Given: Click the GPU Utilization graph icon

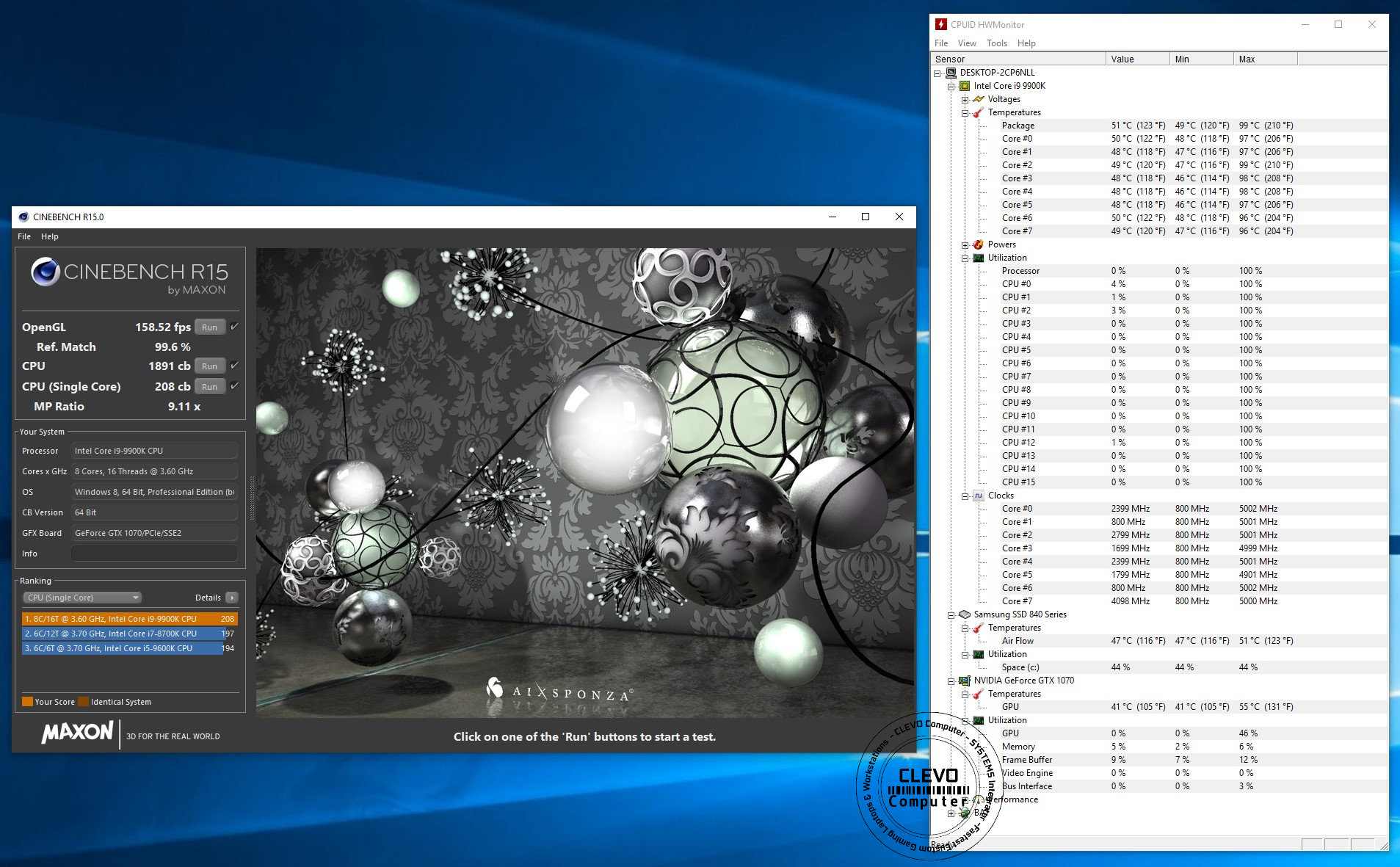Looking at the screenshot, I should pyautogui.click(x=979, y=720).
